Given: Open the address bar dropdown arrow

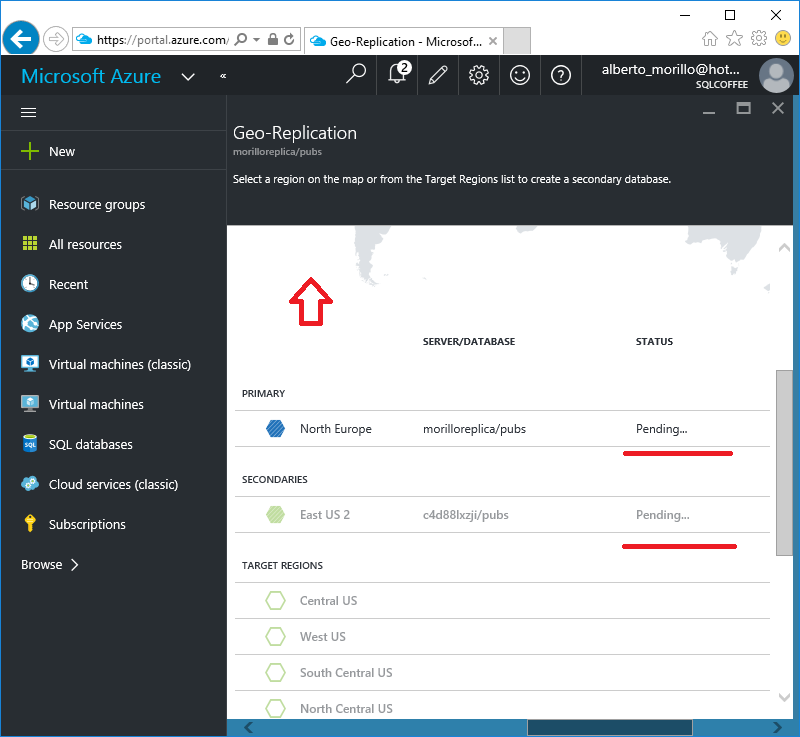Looking at the screenshot, I should click(x=257, y=39).
